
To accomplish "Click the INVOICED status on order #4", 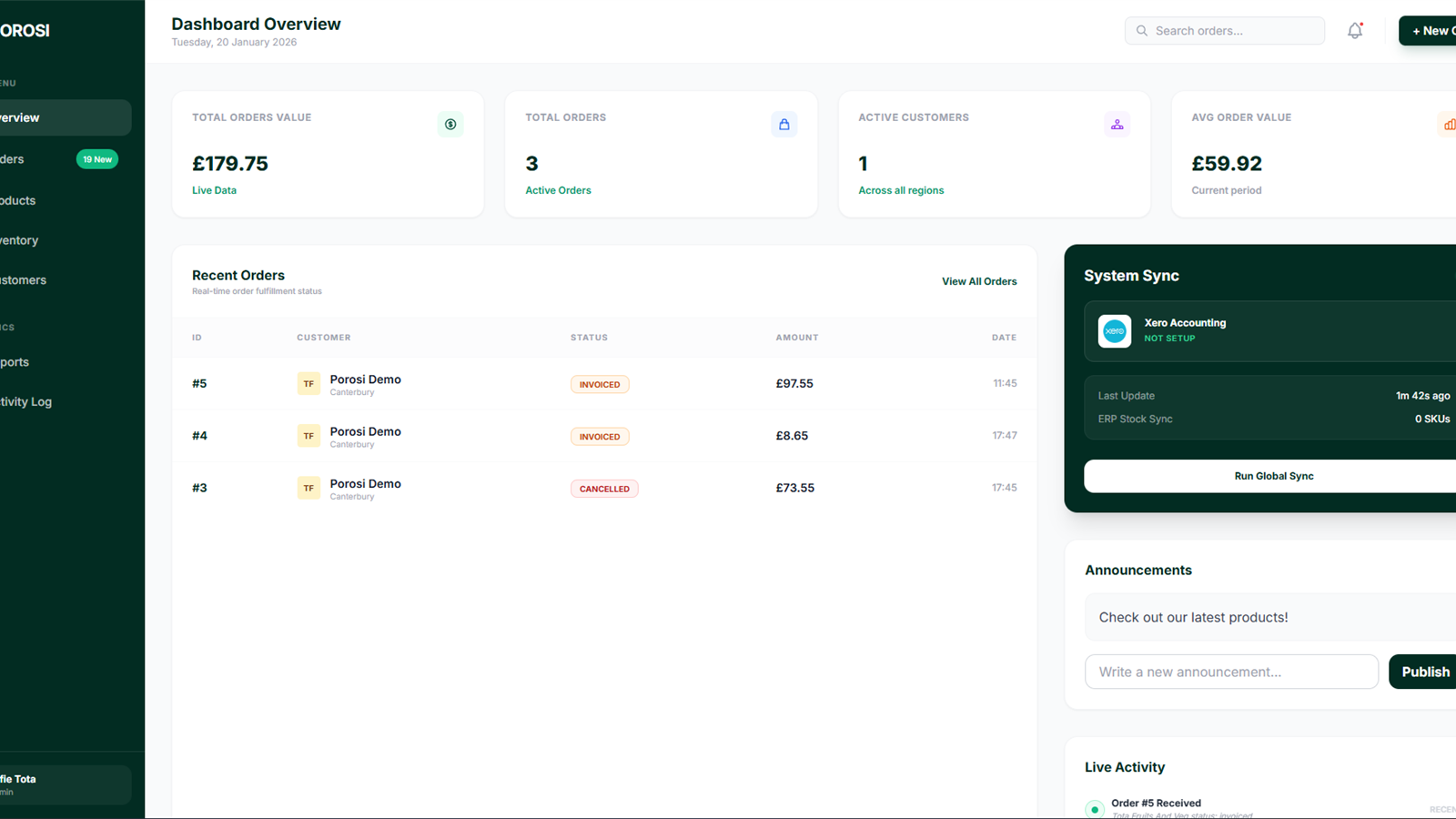I will (600, 437).
